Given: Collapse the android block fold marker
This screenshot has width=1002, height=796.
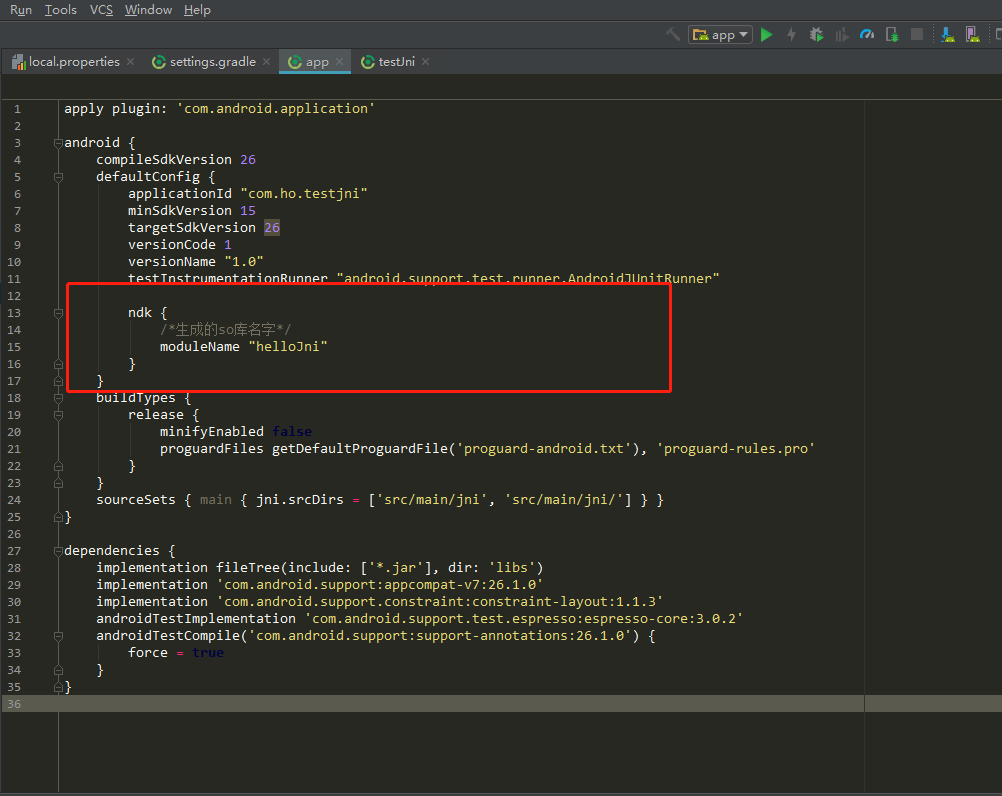Looking at the screenshot, I should click(x=58, y=142).
